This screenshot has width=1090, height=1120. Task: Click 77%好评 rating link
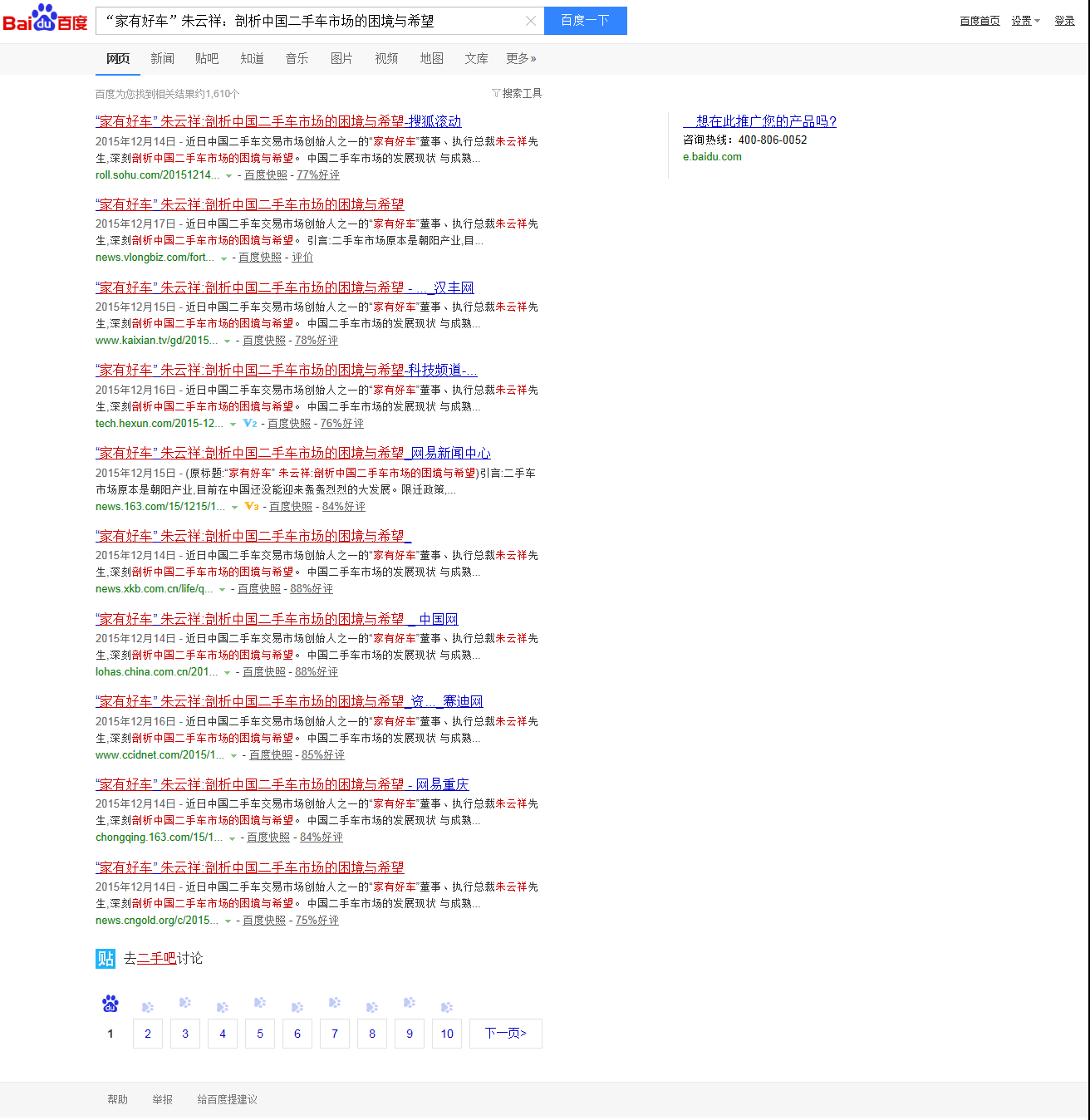click(318, 175)
